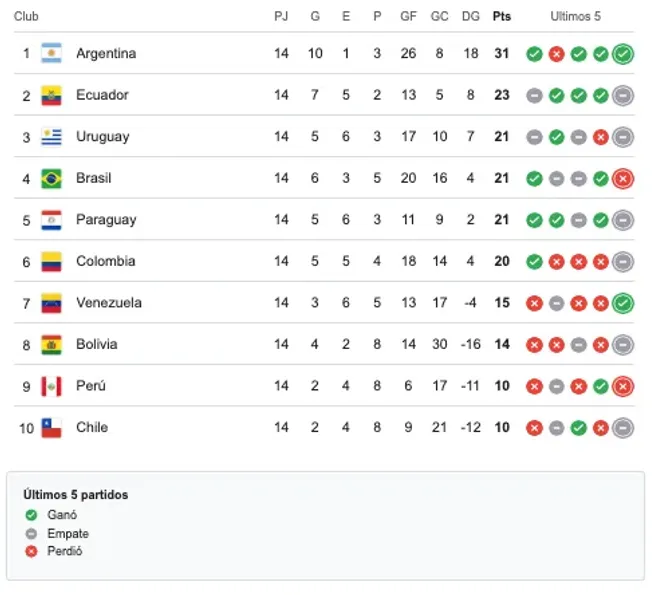Click the Bolivia flag icon
The height and width of the screenshot is (595, 654).
pos(51,345)
